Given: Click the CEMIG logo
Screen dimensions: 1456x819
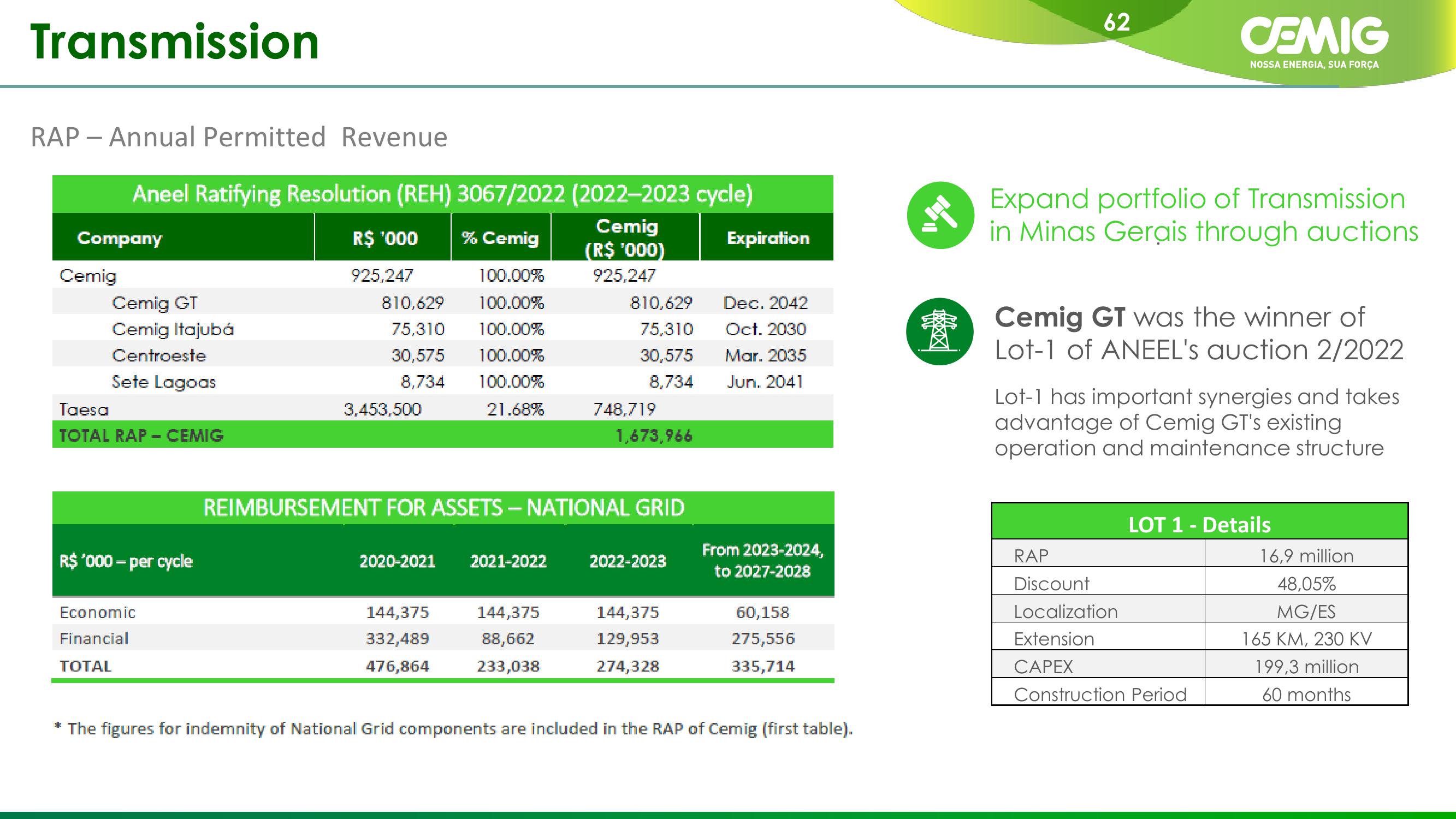Looking at the screenshot, I should point(1313,42).
